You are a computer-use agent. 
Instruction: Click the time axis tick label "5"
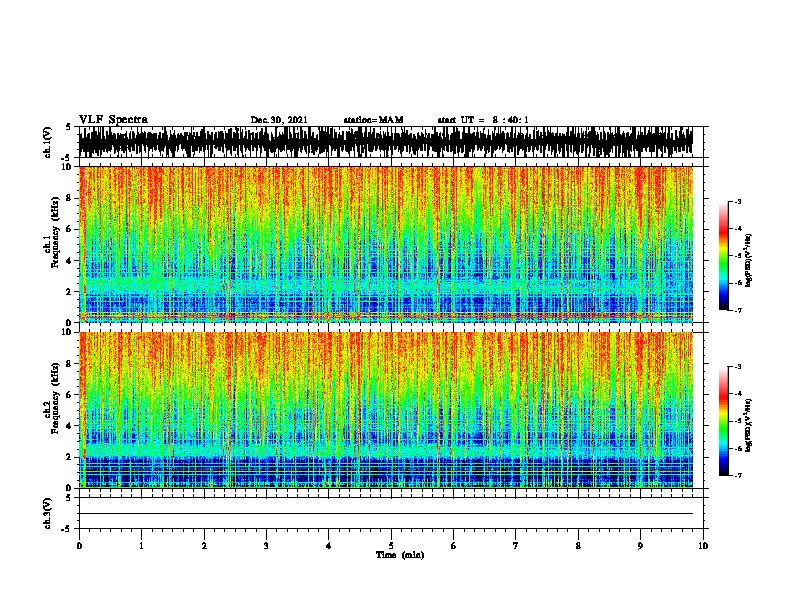point(391,546)
